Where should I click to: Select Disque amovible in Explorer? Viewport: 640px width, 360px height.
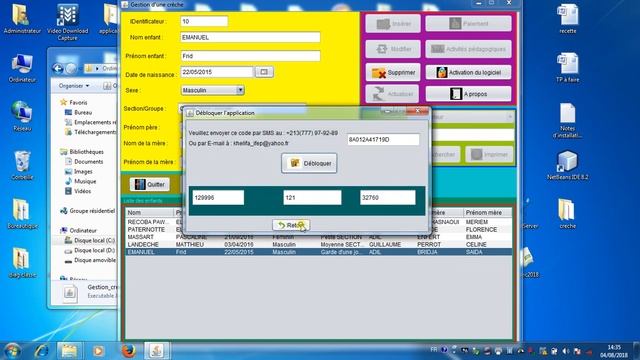90,260
